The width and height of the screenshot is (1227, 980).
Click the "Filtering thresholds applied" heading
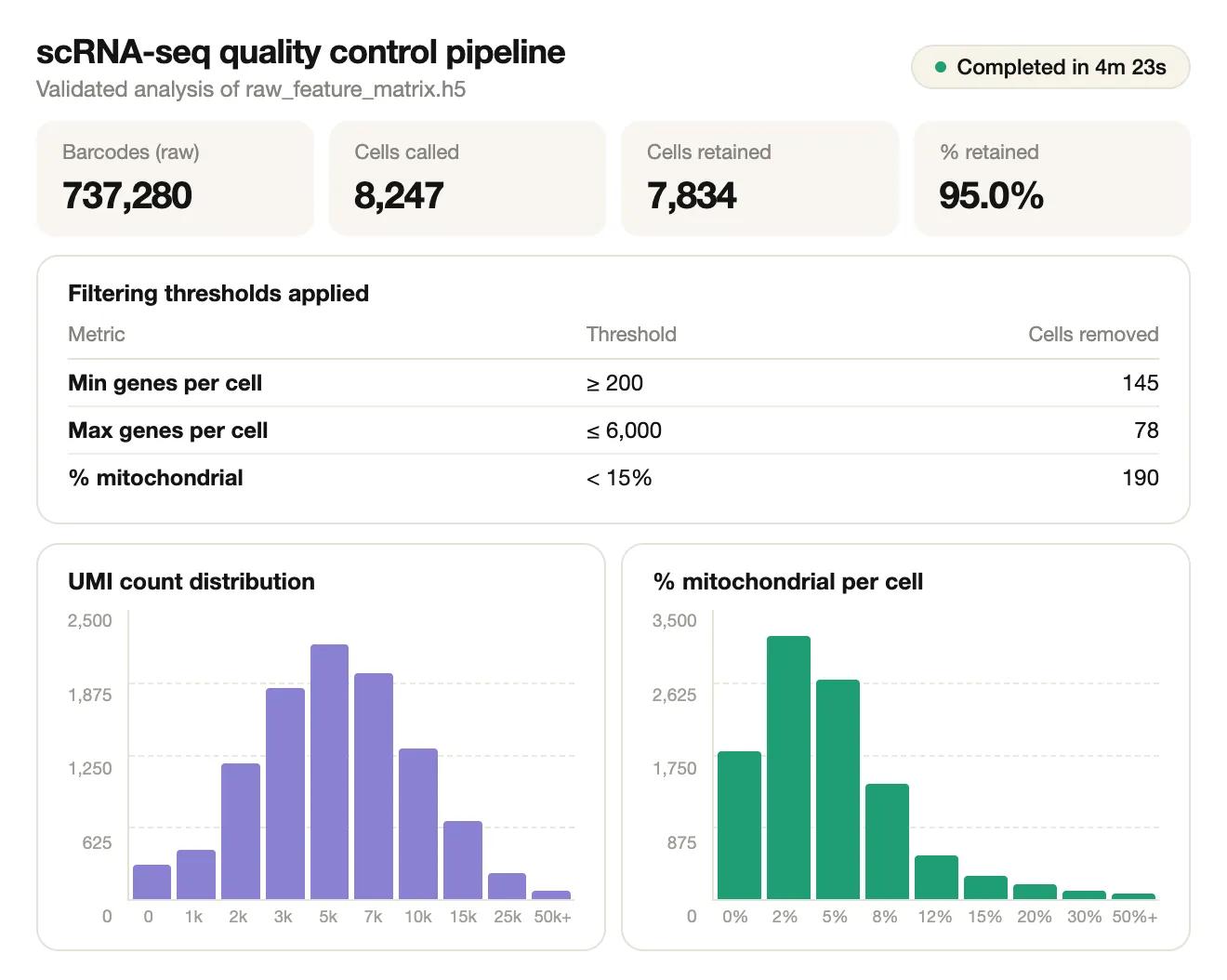click(x=218, y=294)
